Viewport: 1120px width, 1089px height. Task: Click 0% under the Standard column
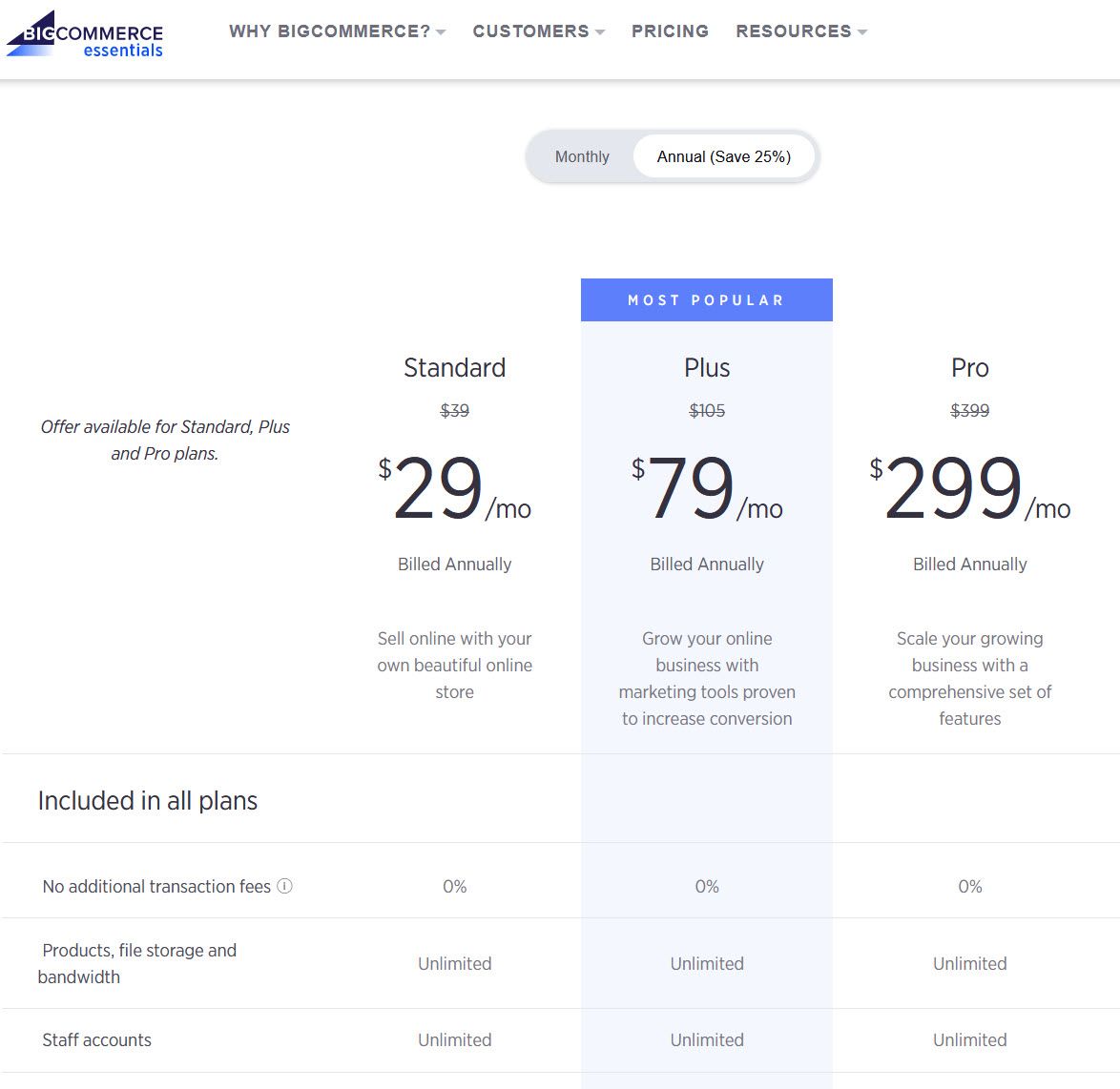pyautogui.click(x=454, y=886)
